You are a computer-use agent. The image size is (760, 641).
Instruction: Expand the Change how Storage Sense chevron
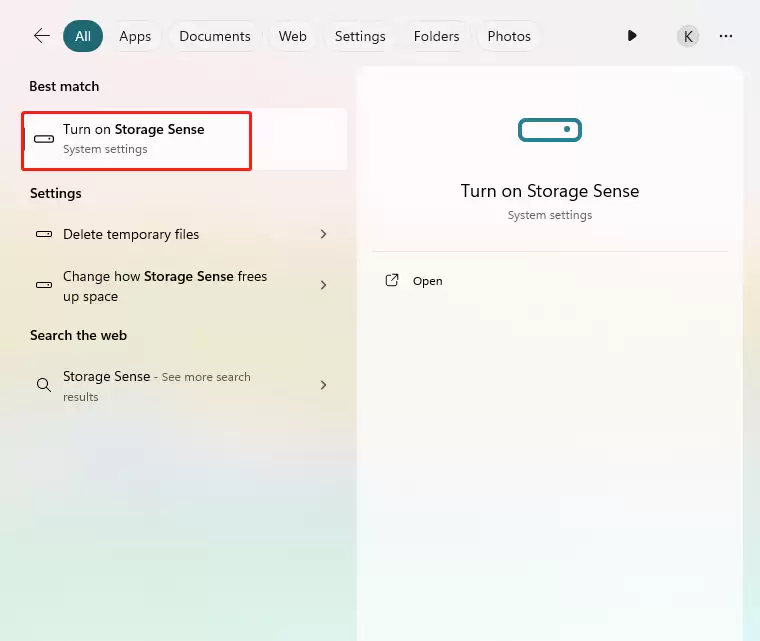pyautogui.click(x=323, y=285)
